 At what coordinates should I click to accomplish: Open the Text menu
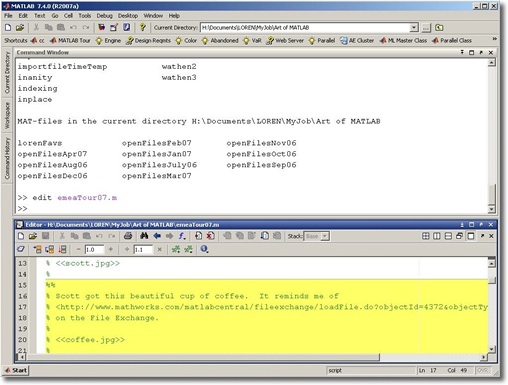(x=39, y=16)
